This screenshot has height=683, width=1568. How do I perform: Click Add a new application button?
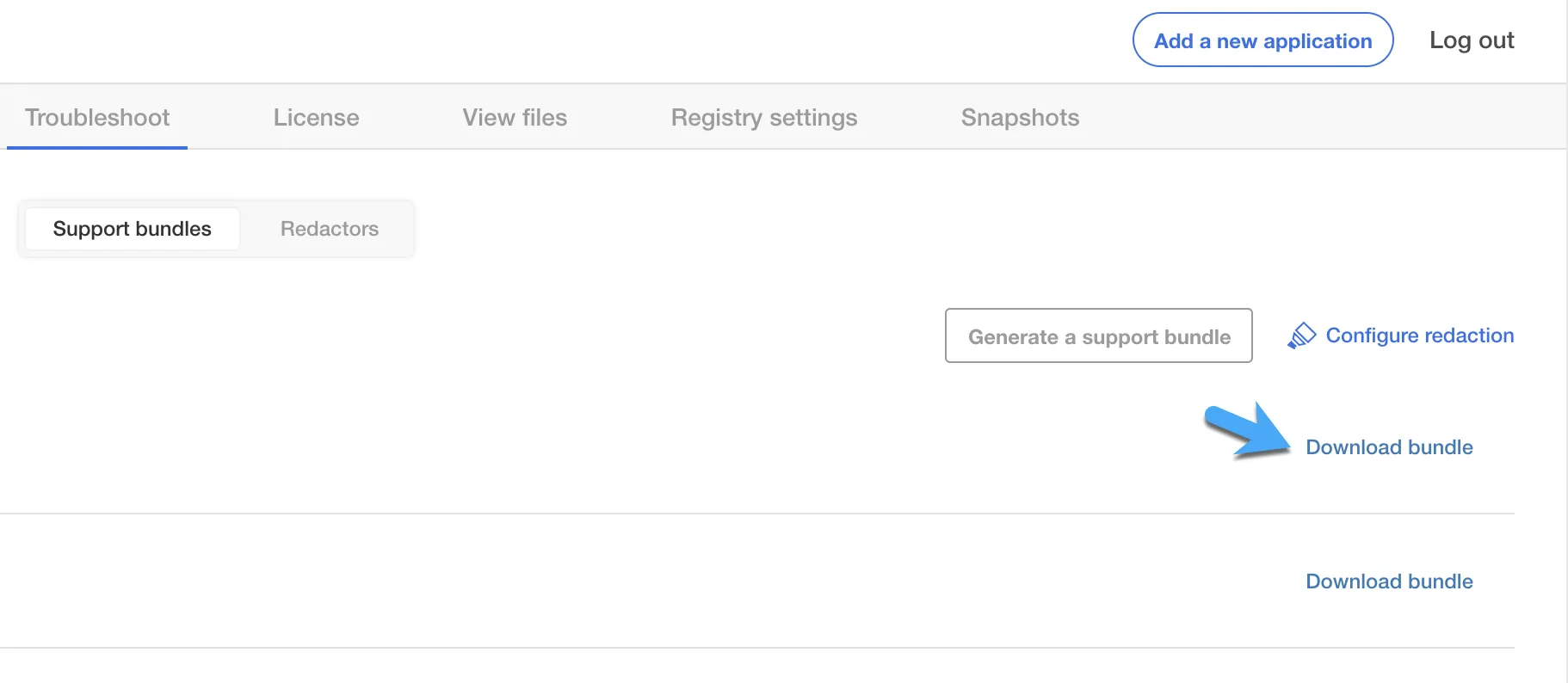1262,40
